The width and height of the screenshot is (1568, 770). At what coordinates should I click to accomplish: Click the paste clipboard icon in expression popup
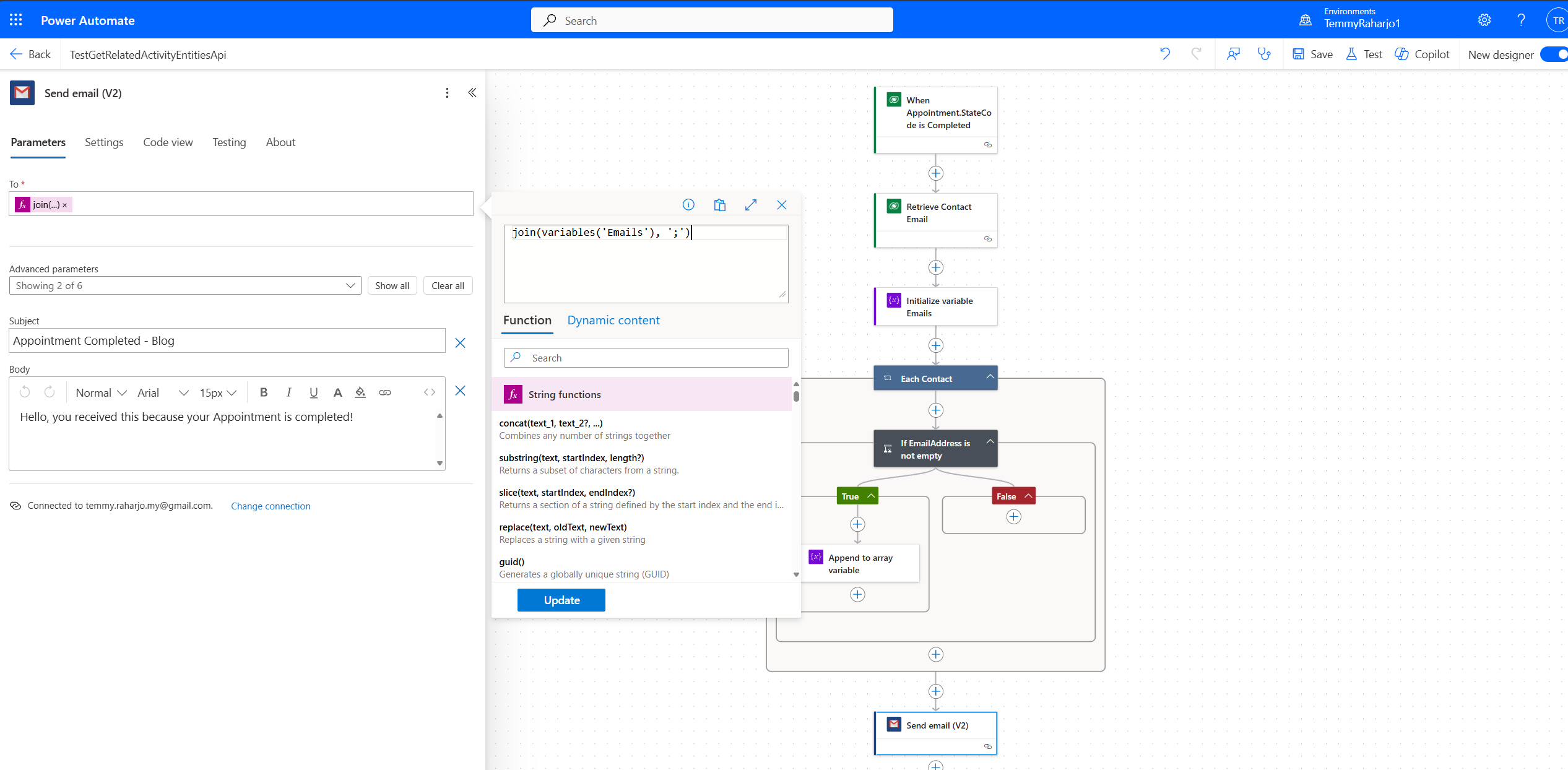click(x=719, y=205)
